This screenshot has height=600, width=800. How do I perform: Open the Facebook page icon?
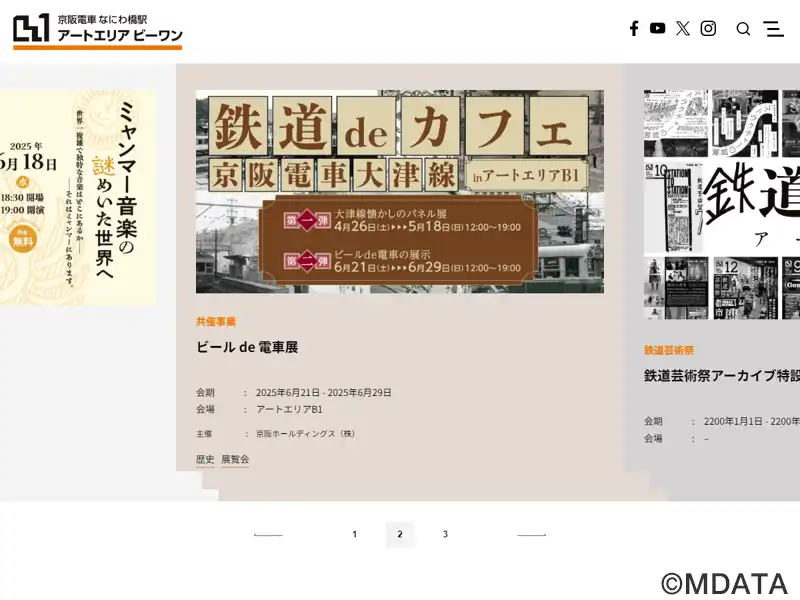click(634, 29)
